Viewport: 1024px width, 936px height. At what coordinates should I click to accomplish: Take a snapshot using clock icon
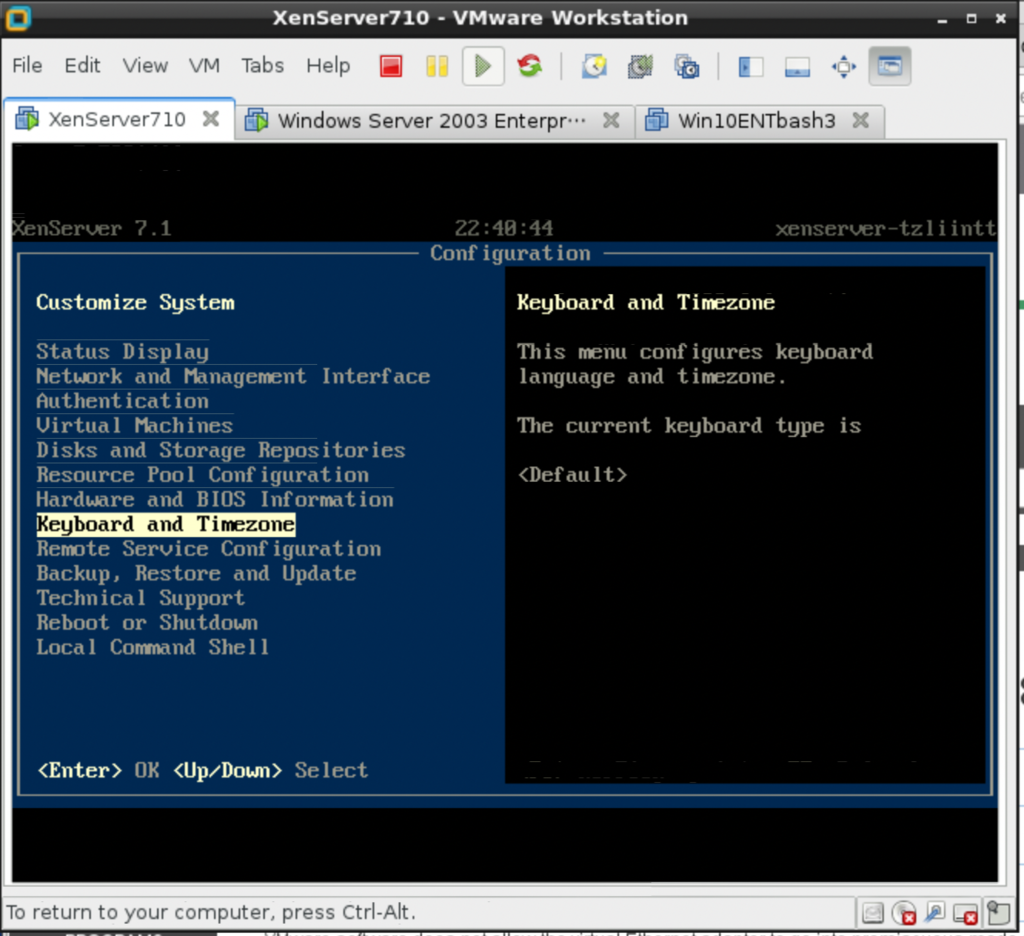pyautogui.click(x=594, y=66)
